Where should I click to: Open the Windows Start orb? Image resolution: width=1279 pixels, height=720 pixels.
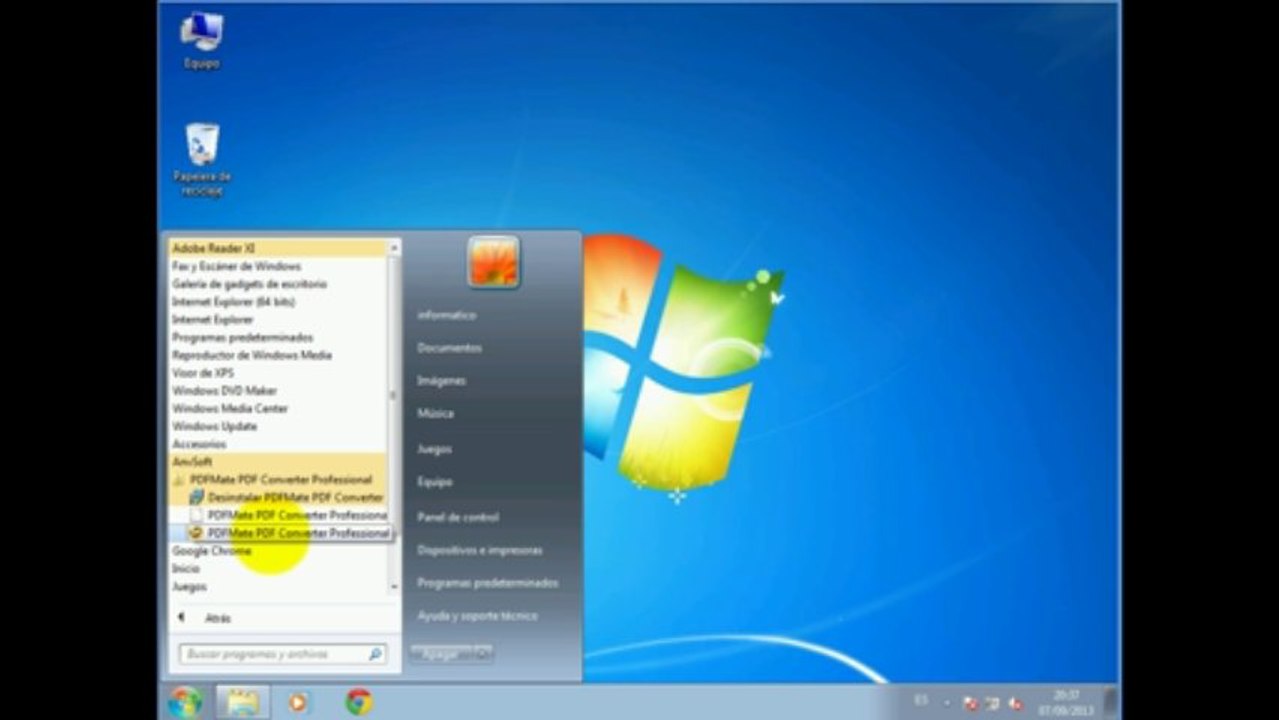point(185,701)
